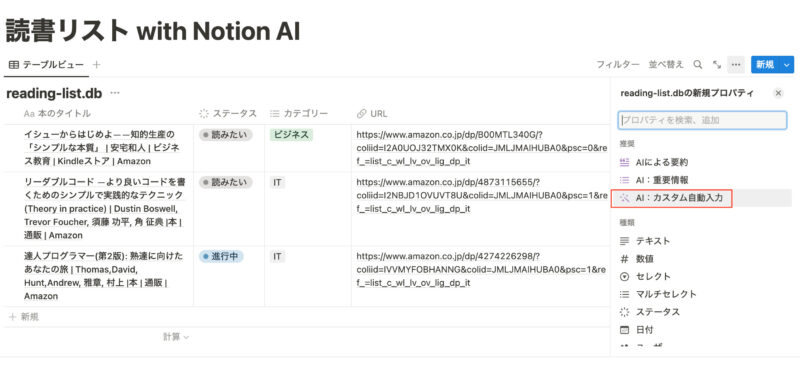Click the ビジネス category tag
The image size is (800, 371).
(x=291, y=135)
